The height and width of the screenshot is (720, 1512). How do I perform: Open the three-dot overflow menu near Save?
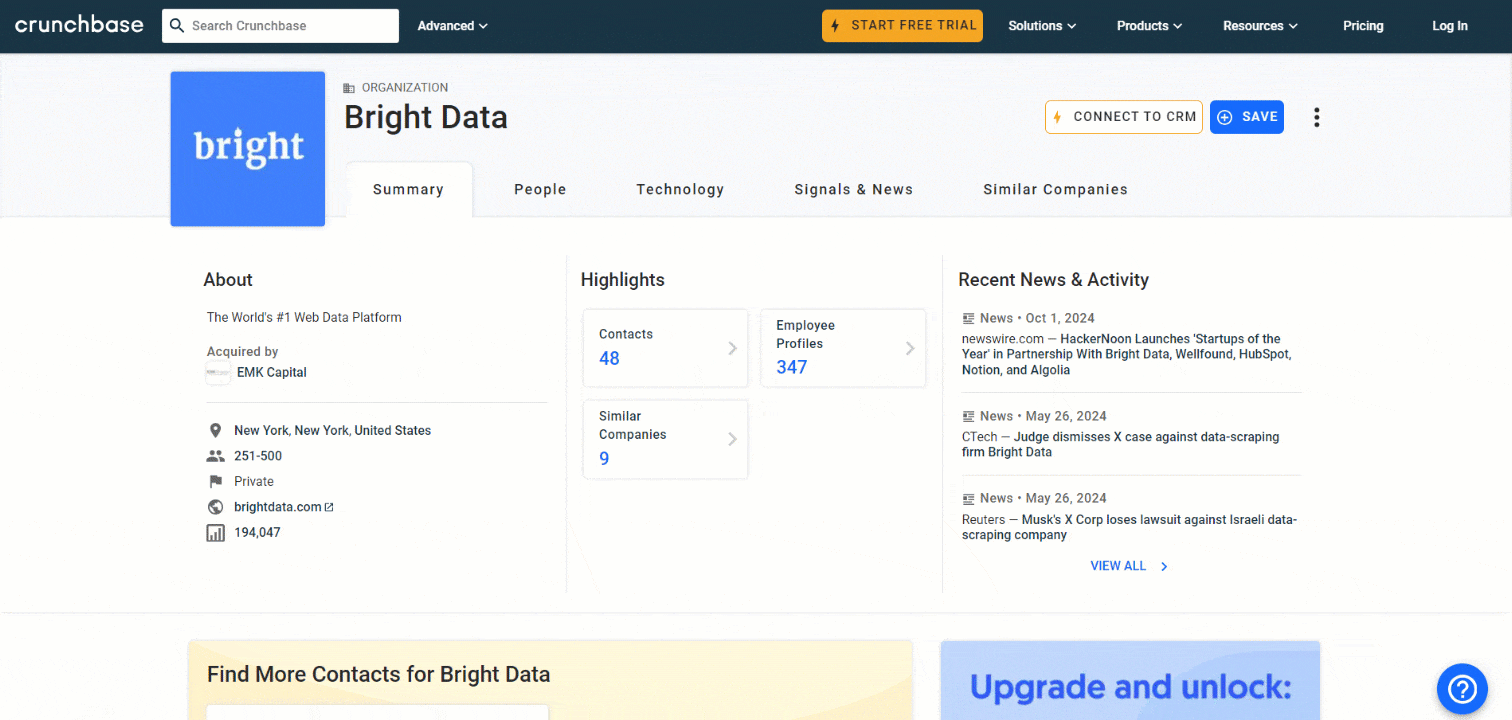pos(1316,117)
